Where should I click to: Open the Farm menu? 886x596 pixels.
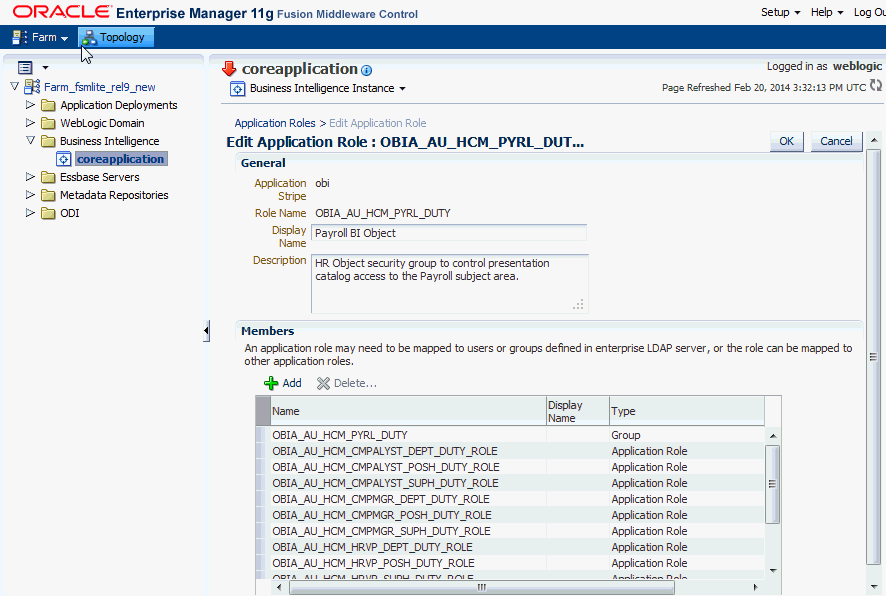click(x=40, y=37)
